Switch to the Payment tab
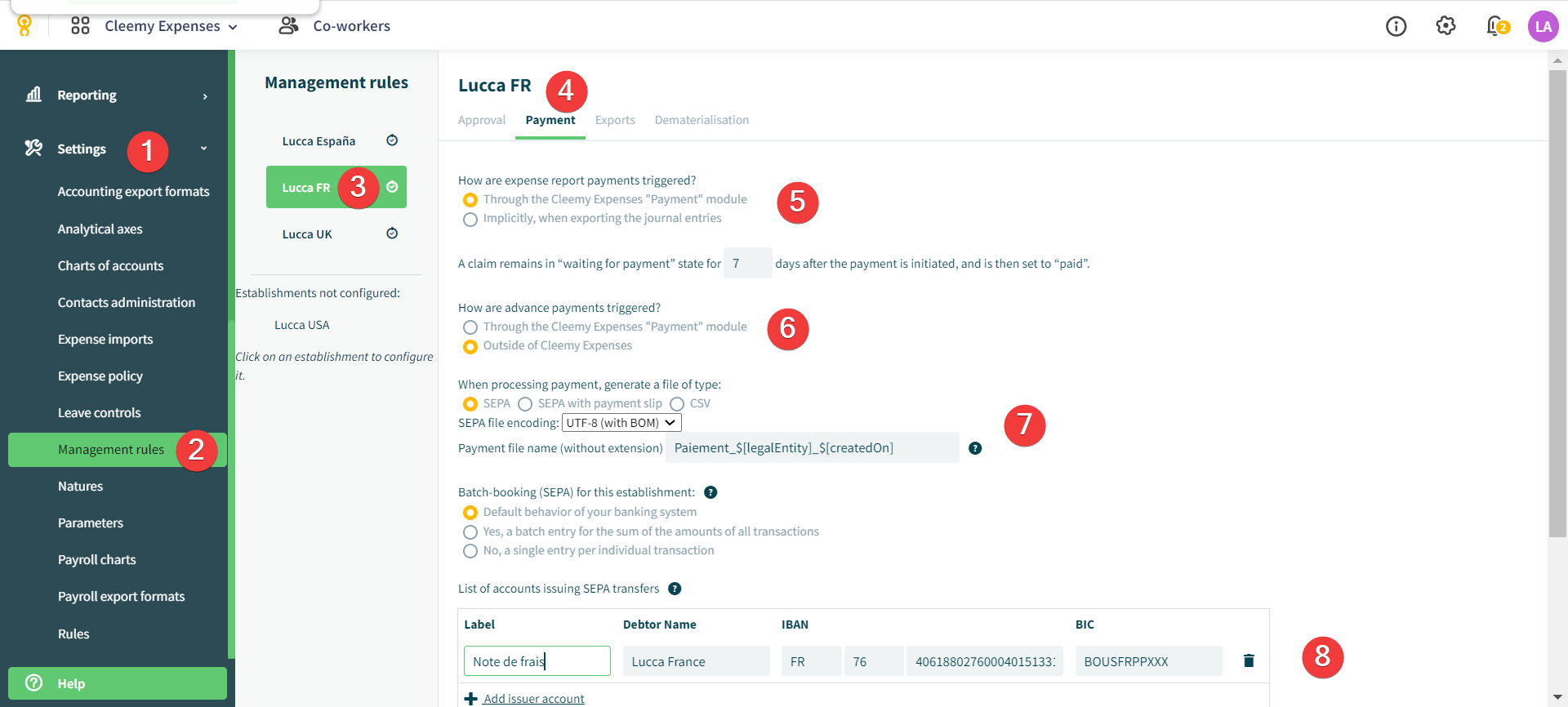Image resolution: width=1568 pixels, height=707 pixels. point(550,120)
